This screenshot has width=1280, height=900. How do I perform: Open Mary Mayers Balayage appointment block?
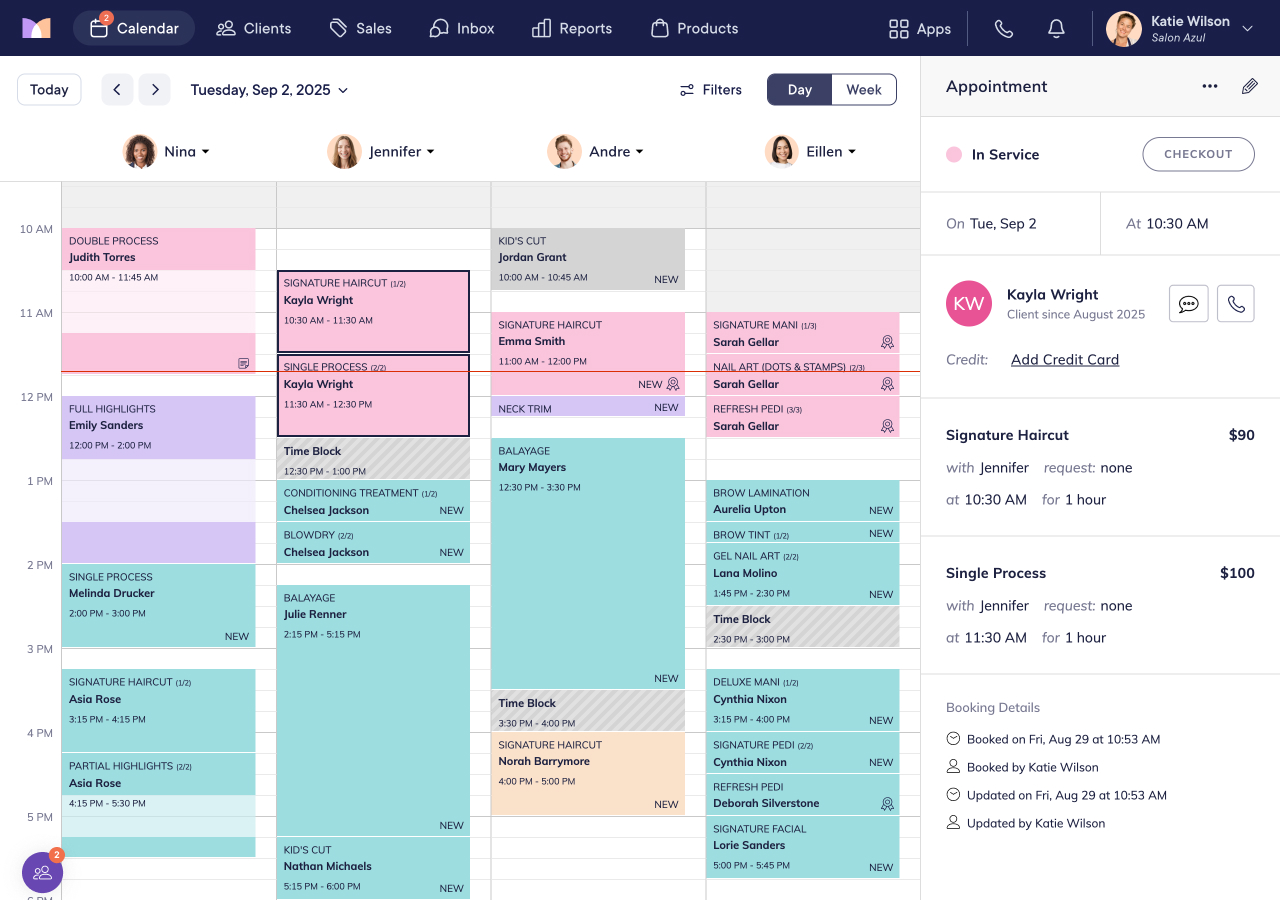(588, 563)
